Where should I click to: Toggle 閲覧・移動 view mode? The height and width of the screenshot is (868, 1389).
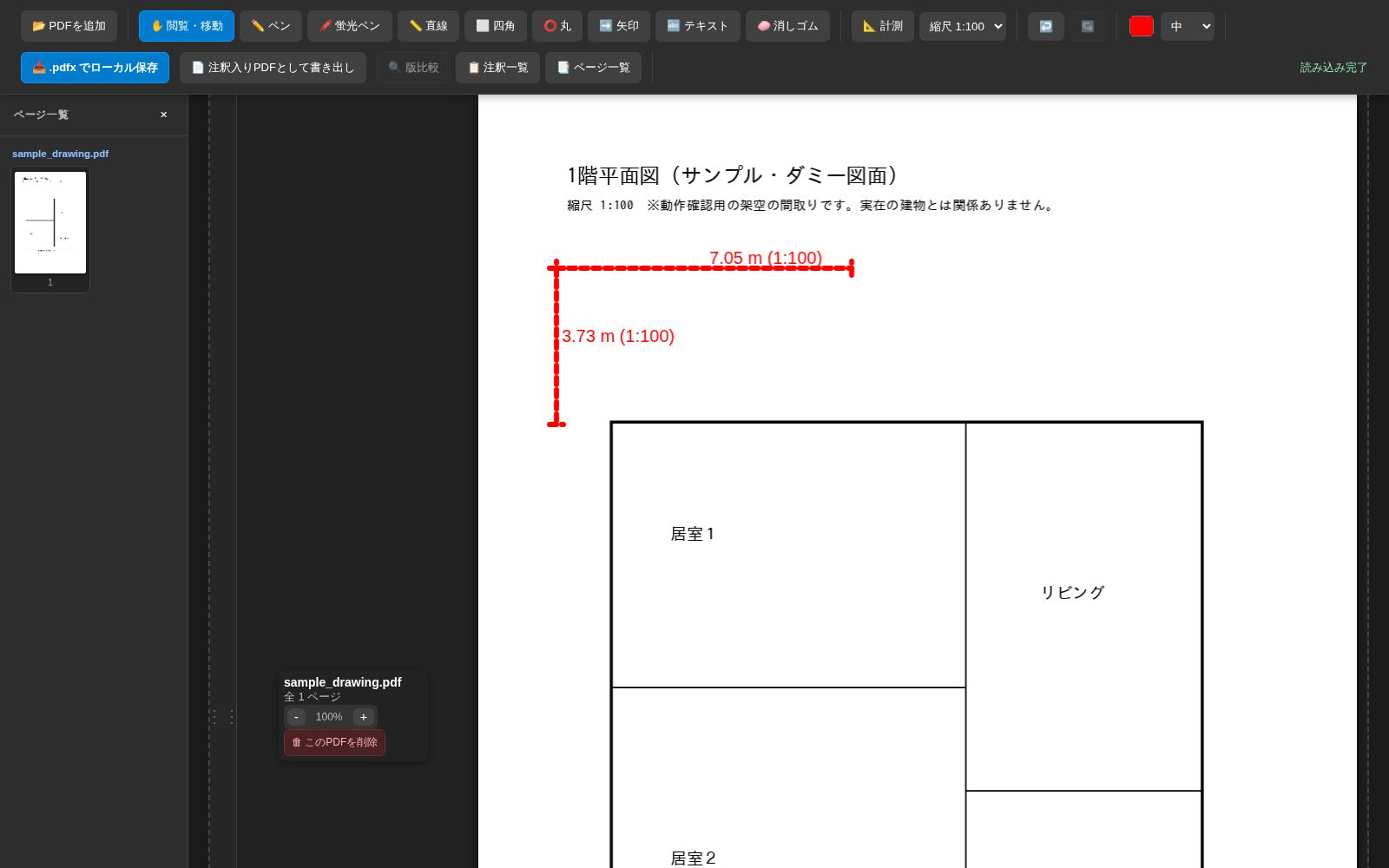187,26
